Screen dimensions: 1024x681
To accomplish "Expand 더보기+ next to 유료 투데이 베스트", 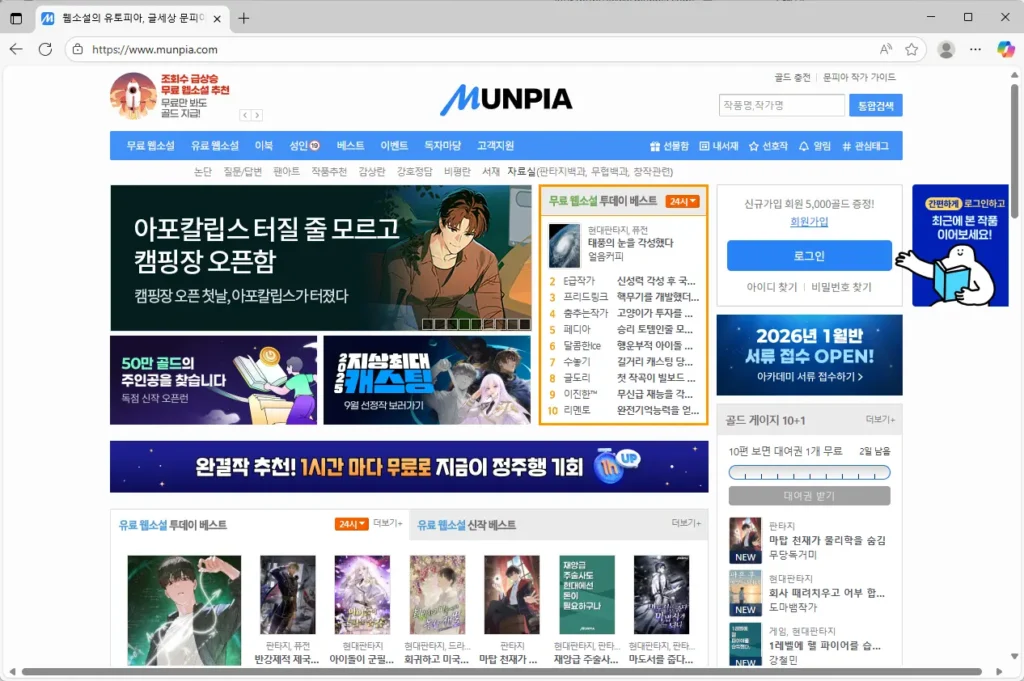I will [387, 523].
